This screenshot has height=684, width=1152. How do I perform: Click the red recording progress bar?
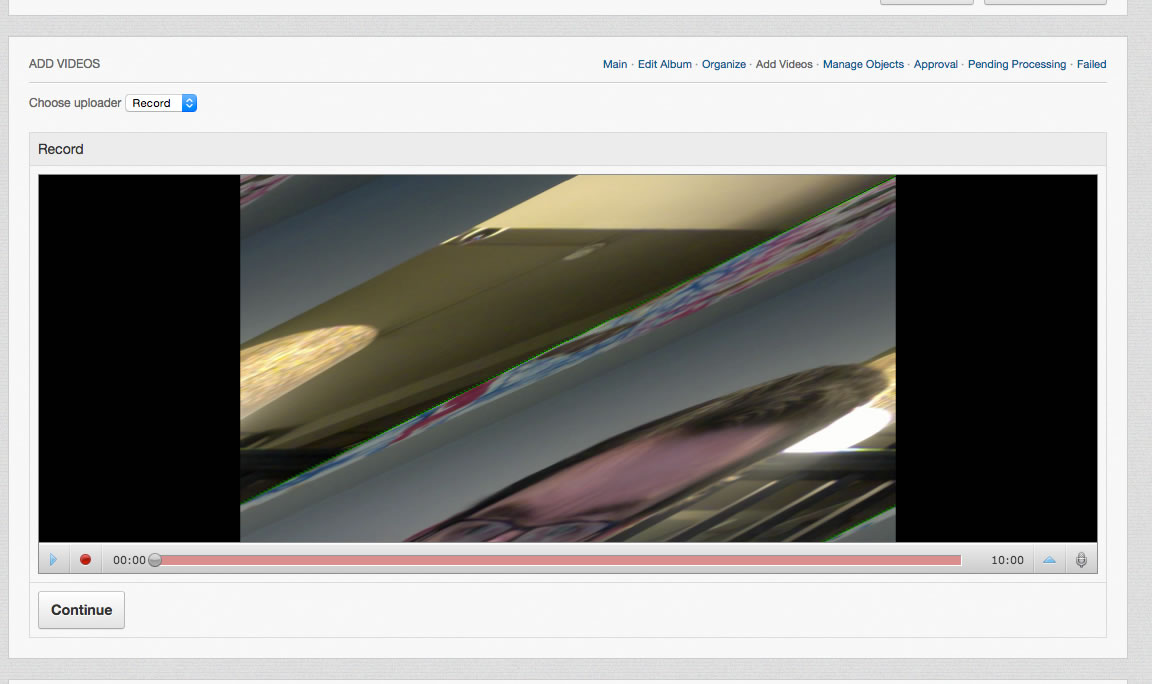point(561,560)
